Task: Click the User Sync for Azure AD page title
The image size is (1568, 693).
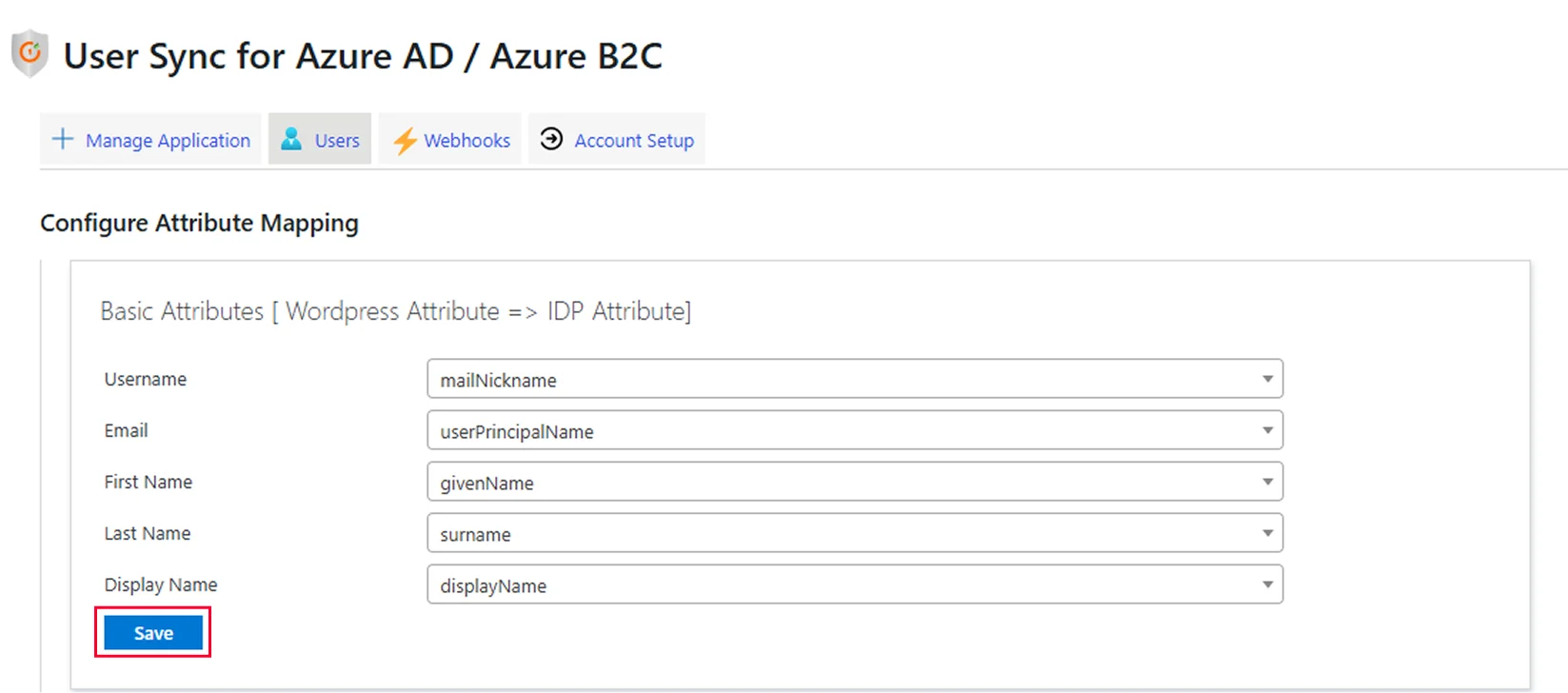Action: [363, 56]
